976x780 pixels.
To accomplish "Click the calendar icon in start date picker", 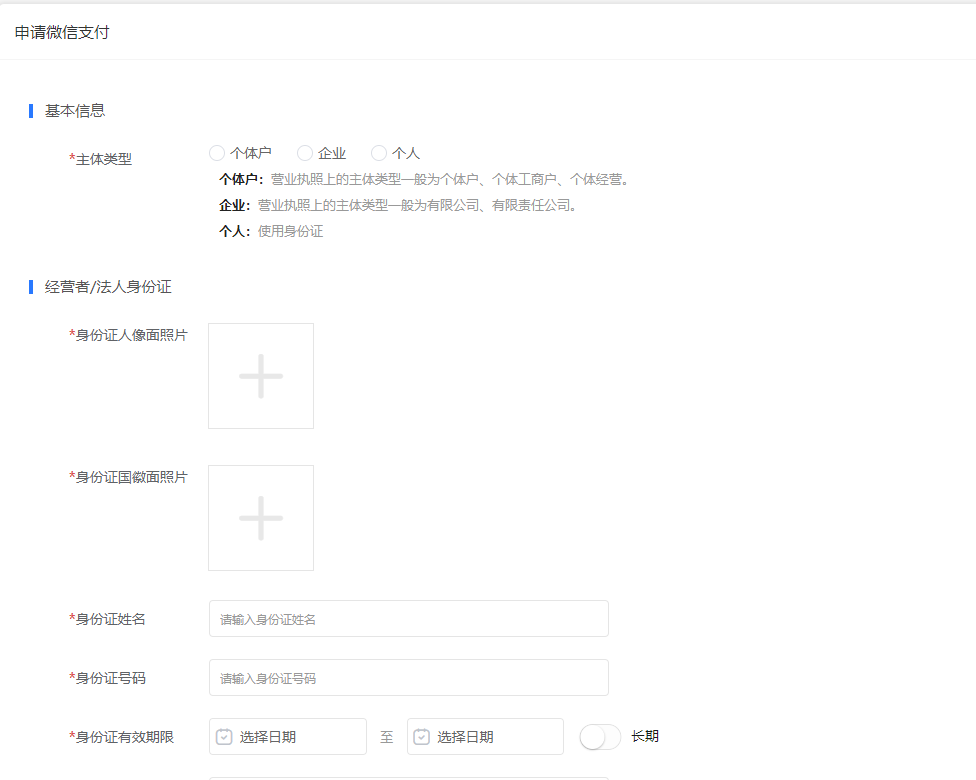I will [224, 737].
